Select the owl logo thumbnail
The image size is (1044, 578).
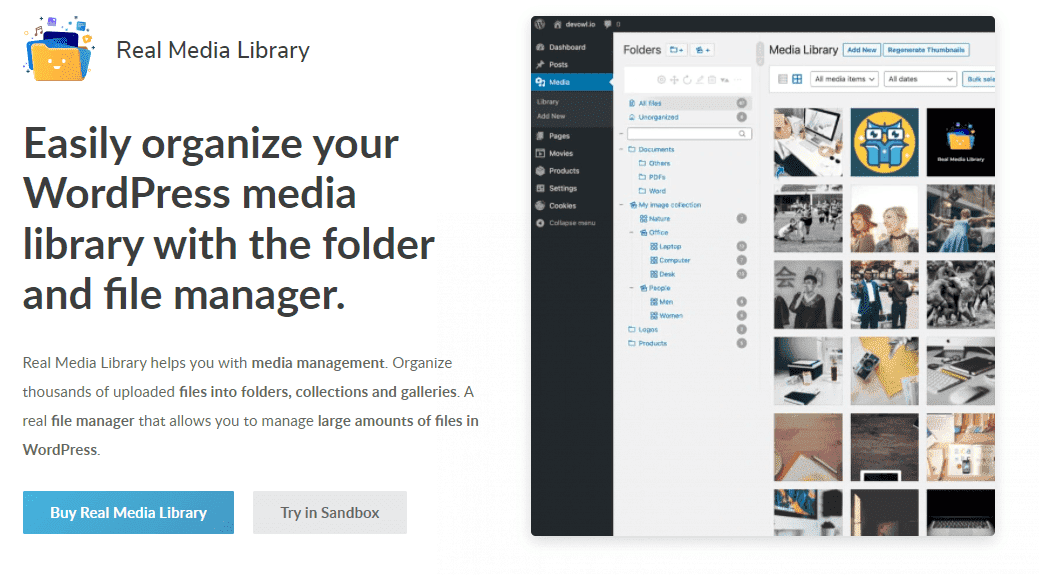pyautogui.click(x=884, y=141)
